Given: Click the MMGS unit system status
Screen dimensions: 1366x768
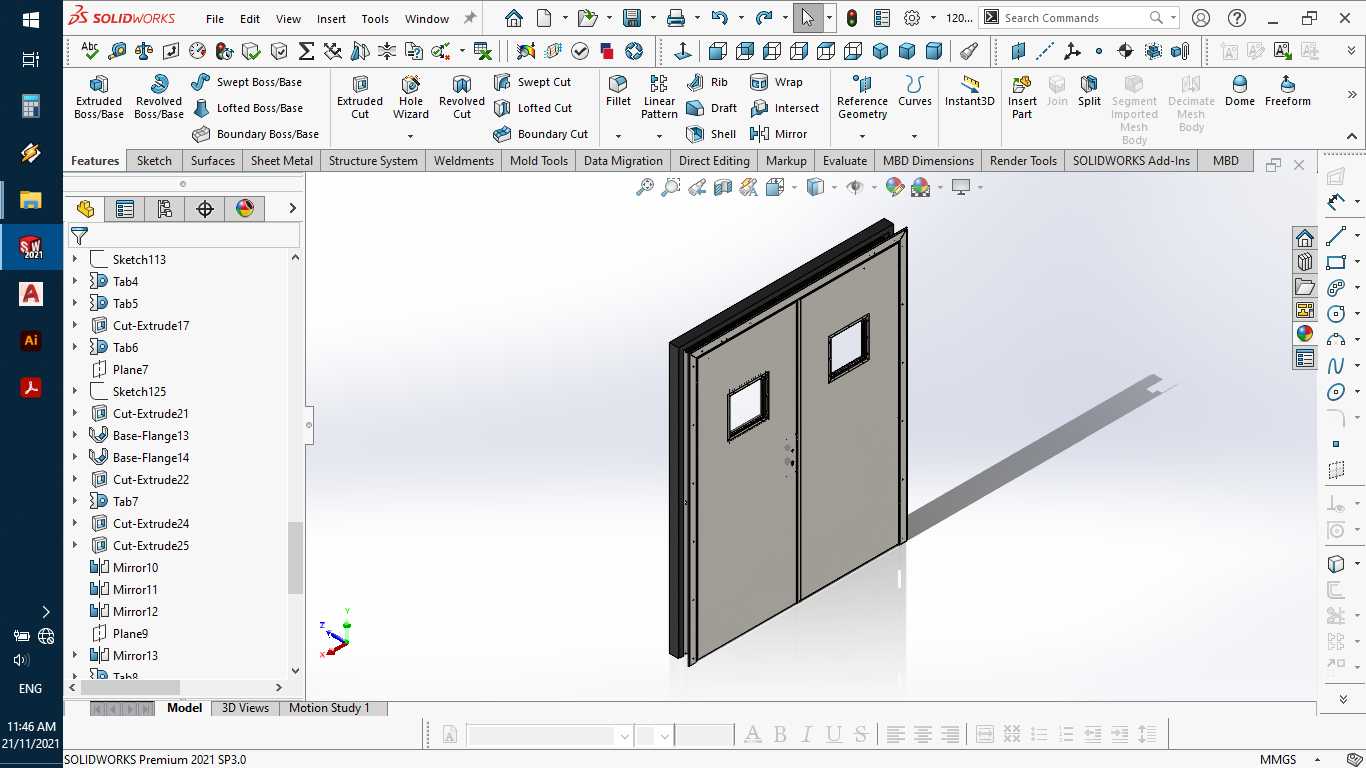Looking at the screenshot, I should 1278,760.
